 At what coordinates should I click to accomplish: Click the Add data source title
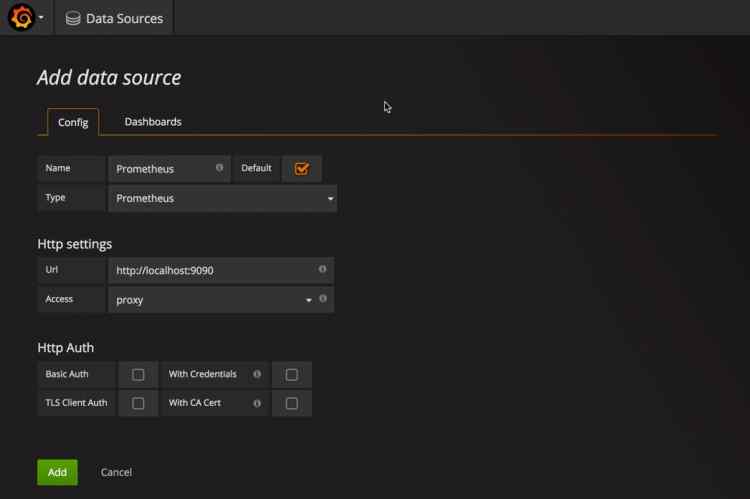click(109, 78)
